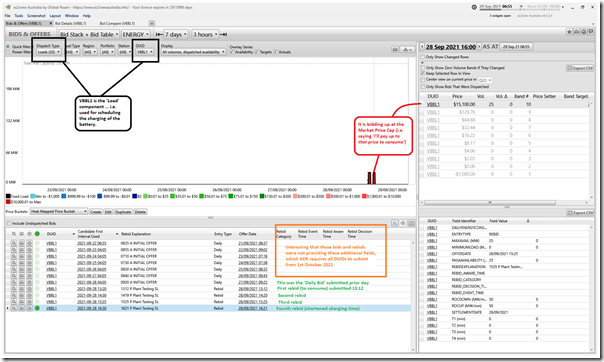Open the Window menu
The image size is (604, 362).
coord(72,16)
